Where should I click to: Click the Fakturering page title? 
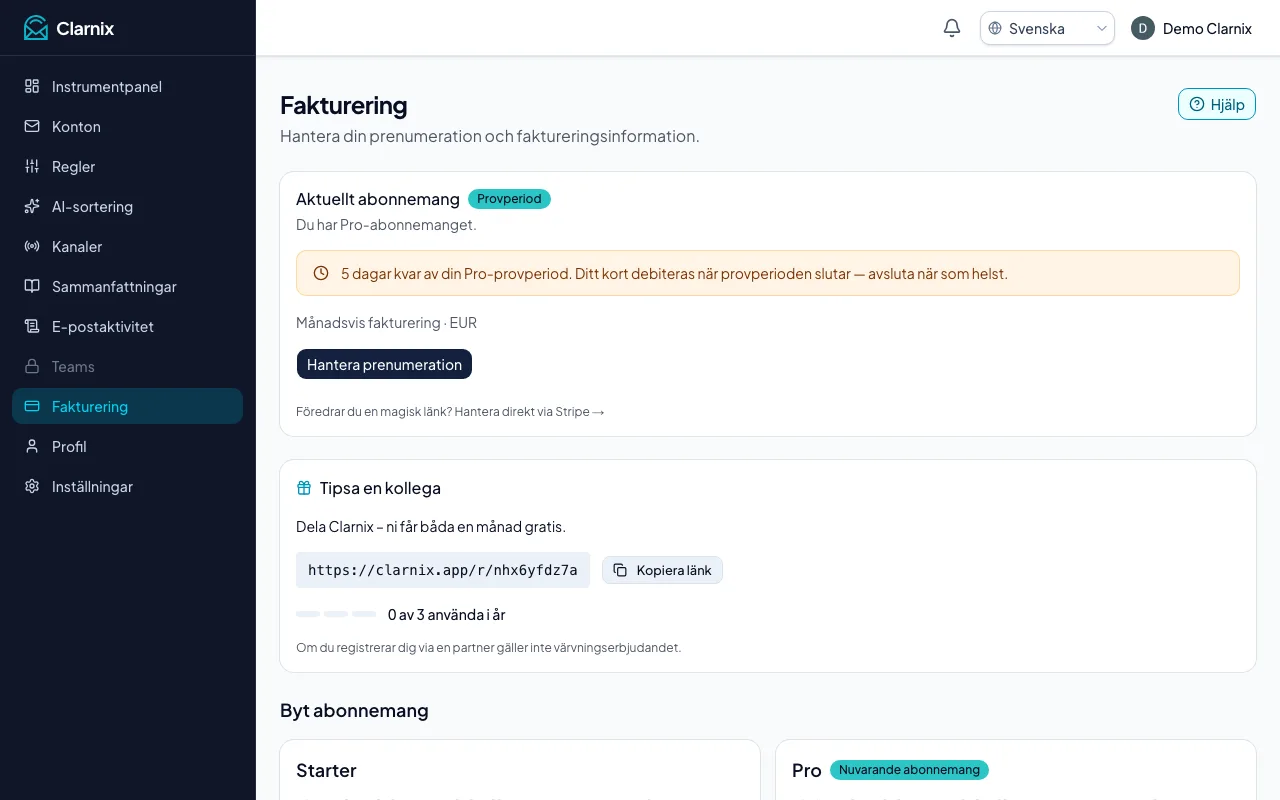coord(344,105)
